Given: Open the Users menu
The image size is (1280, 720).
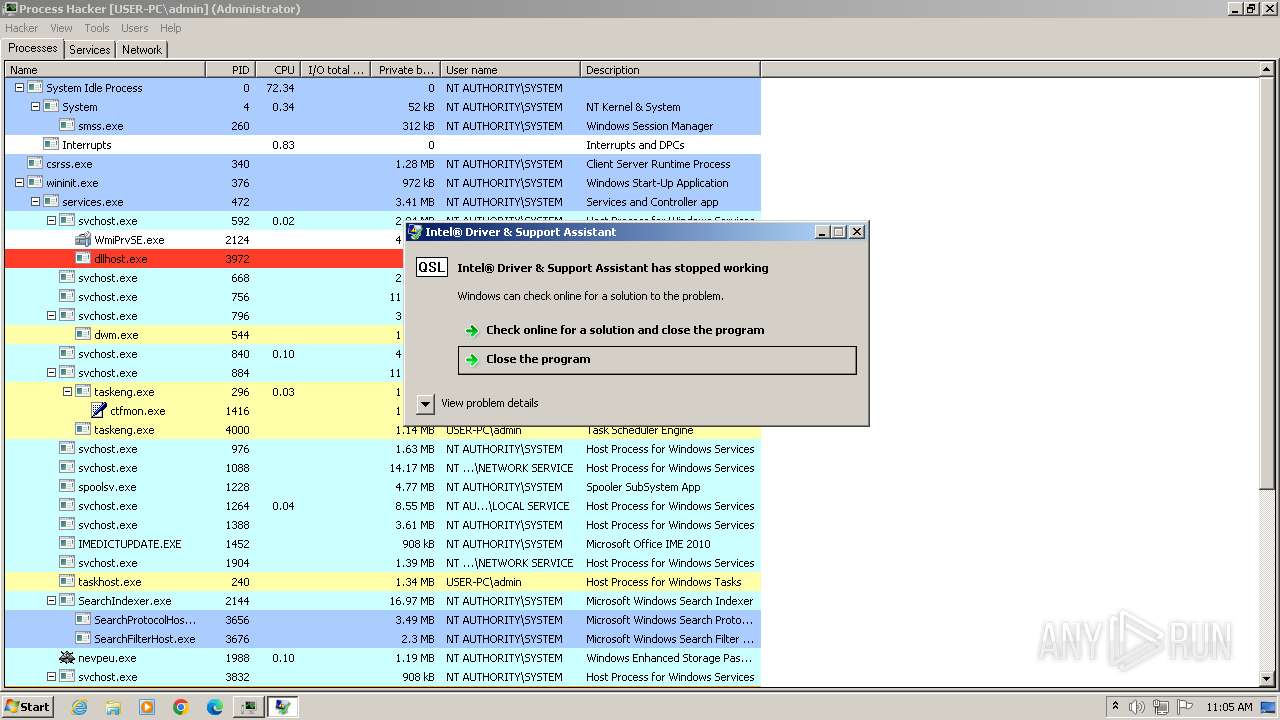Looking at the screenshot, I should (134, 28).
